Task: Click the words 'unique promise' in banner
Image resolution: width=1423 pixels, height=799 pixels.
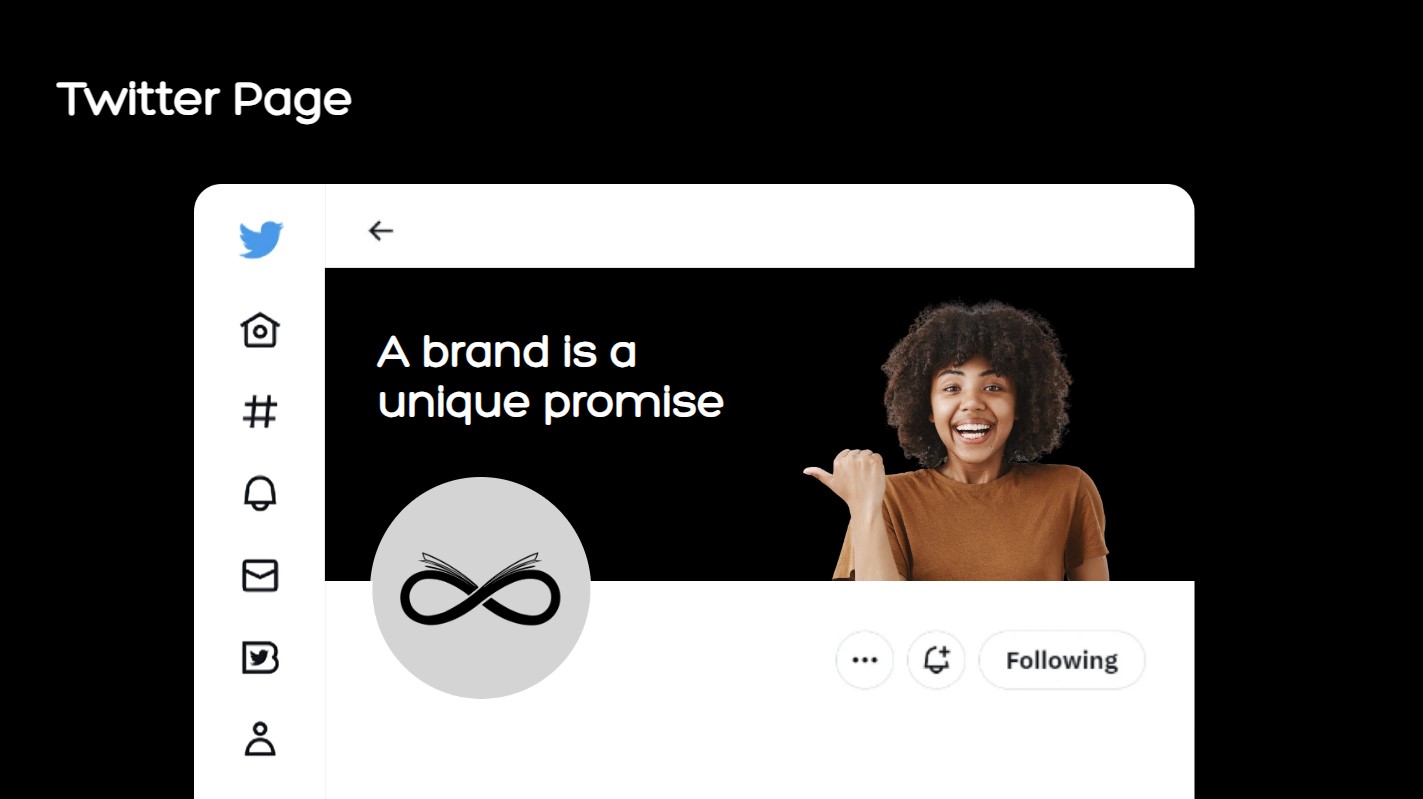Action: click(x=551, y=402)
